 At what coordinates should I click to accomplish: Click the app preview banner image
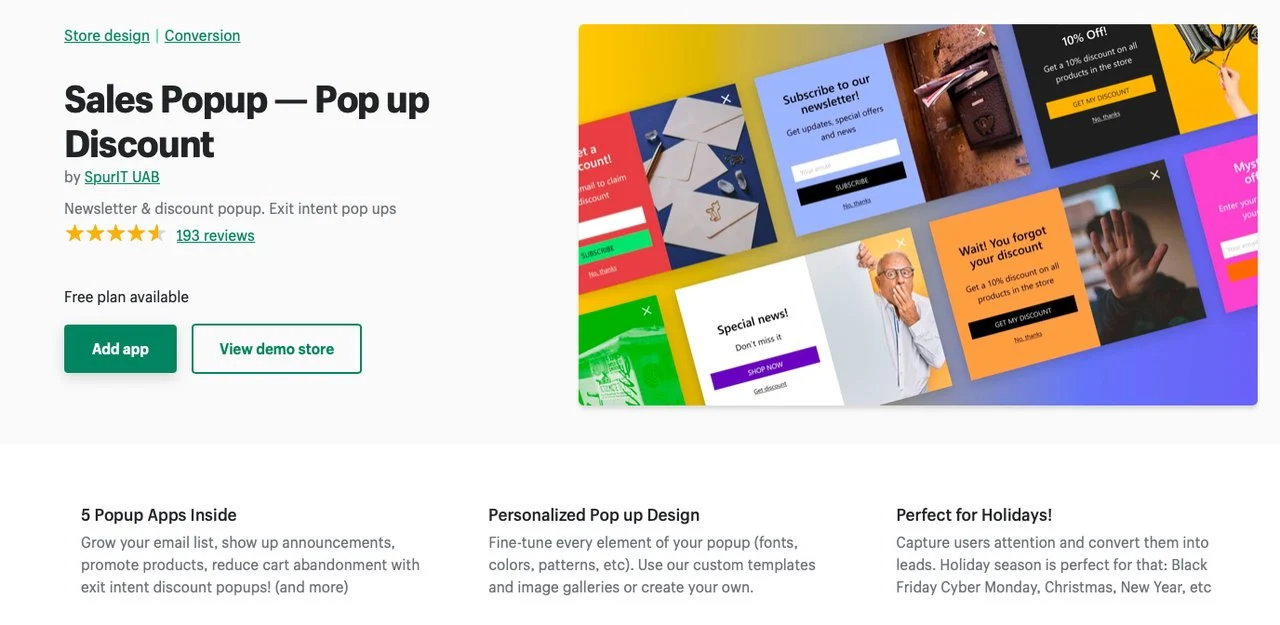[x=918, y=215]
